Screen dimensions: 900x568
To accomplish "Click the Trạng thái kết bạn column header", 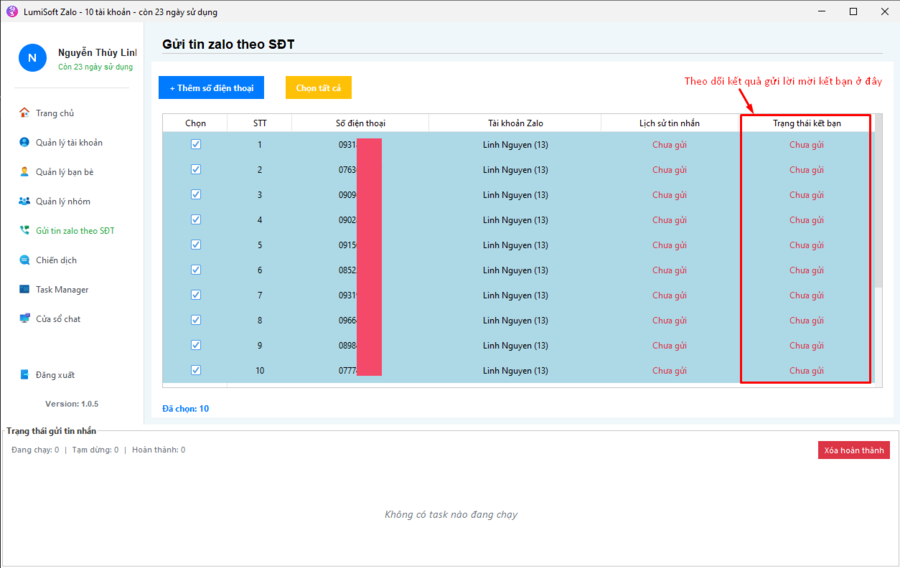I will 806,123.
